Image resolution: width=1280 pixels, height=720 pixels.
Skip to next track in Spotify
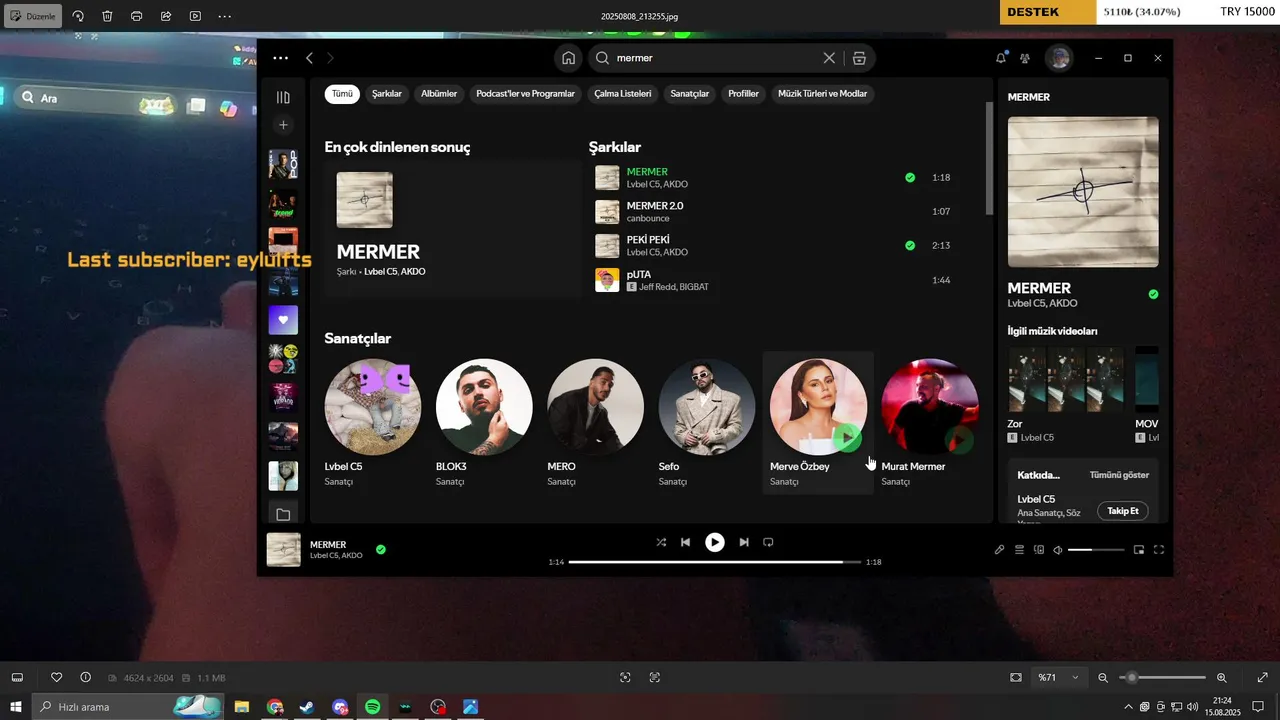[744, 542]
